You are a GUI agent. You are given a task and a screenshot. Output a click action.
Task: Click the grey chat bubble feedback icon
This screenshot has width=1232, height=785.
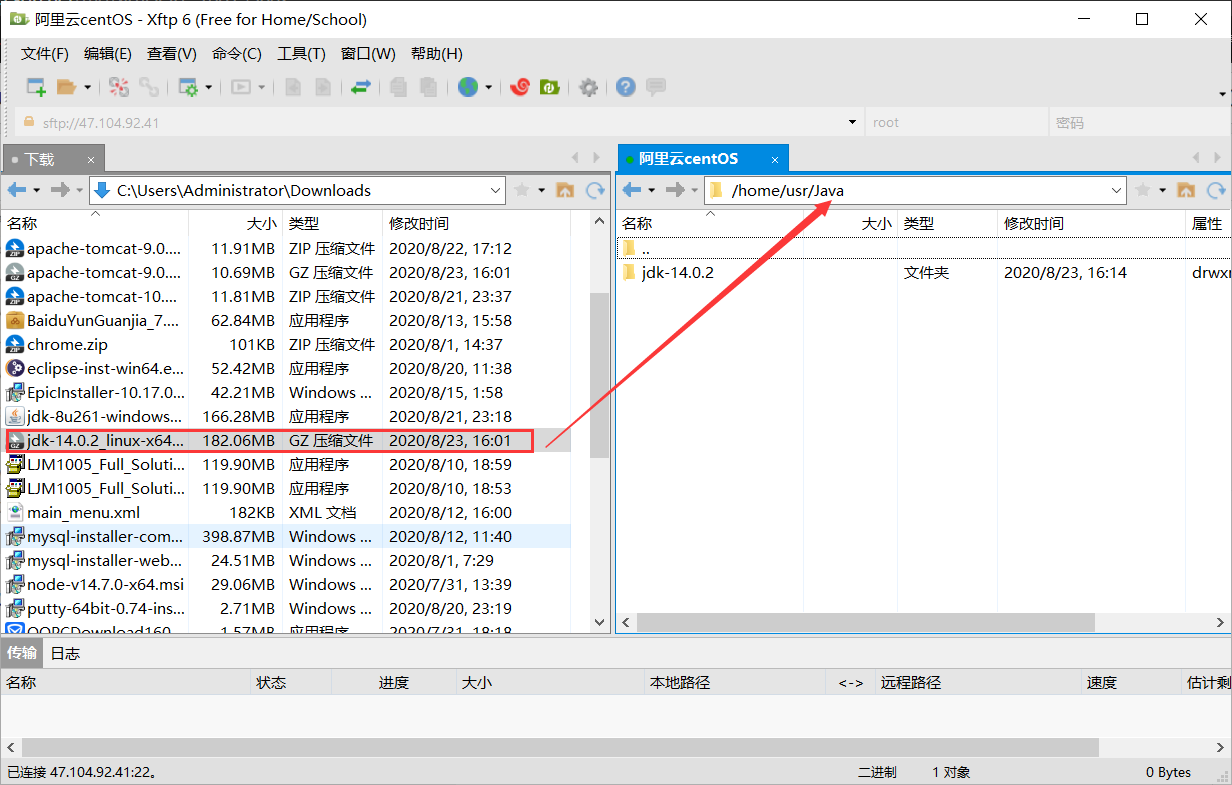coord(656,87)
